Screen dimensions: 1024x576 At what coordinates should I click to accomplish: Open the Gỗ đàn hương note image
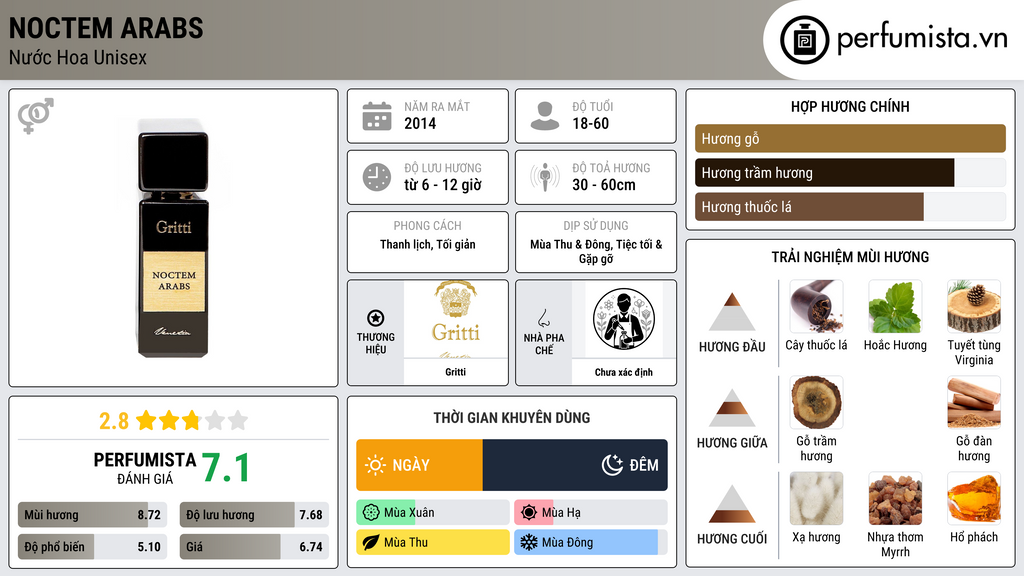click(974, 402)
